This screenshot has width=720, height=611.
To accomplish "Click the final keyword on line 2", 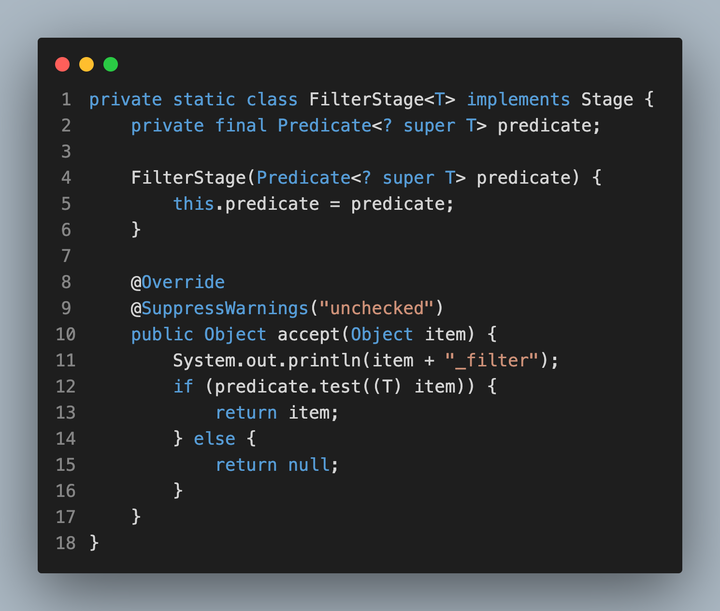I will click(x=241, y=125).
